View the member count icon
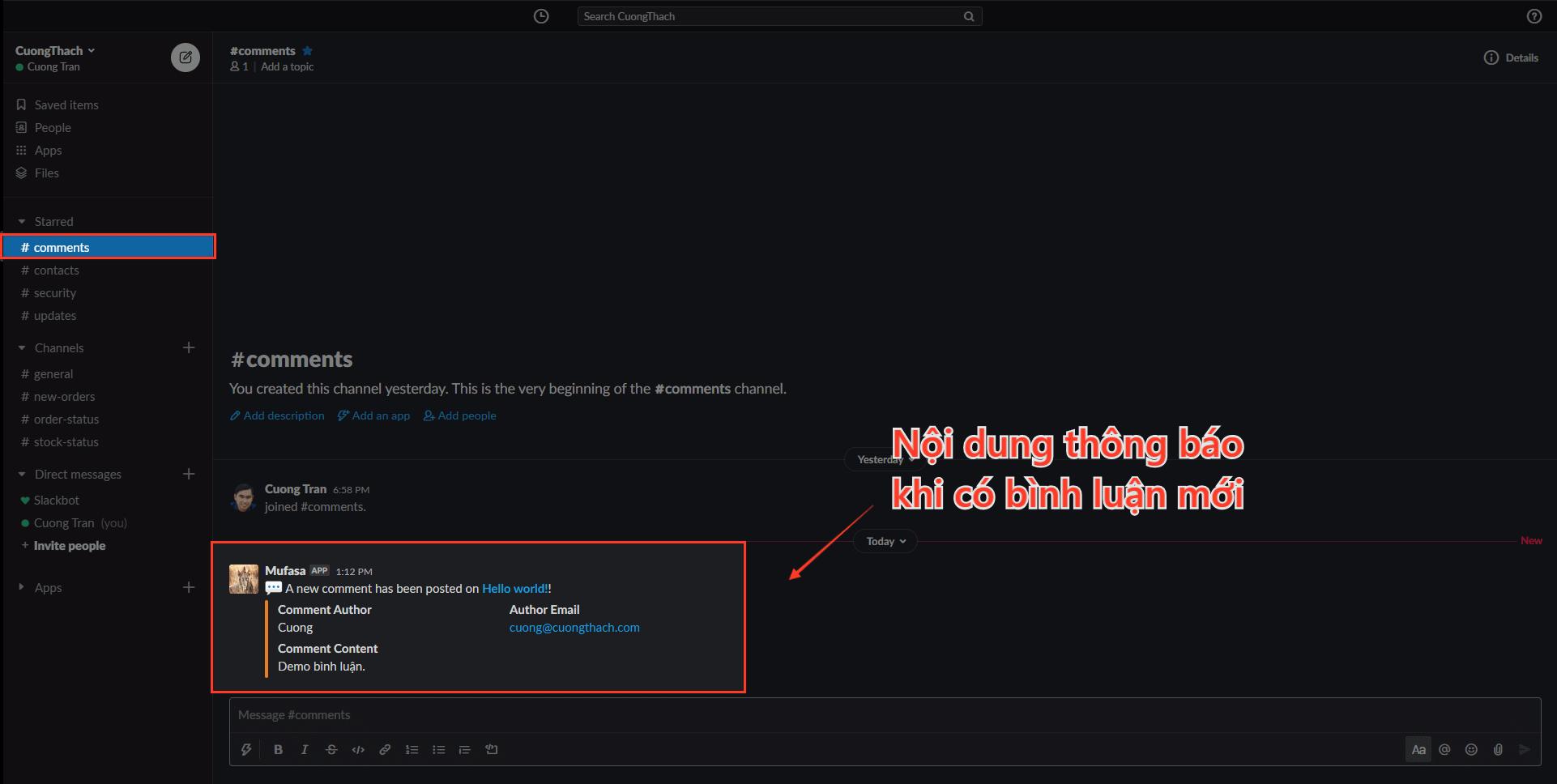This screenshot has height=784, width=1557. tap(239, 66)
